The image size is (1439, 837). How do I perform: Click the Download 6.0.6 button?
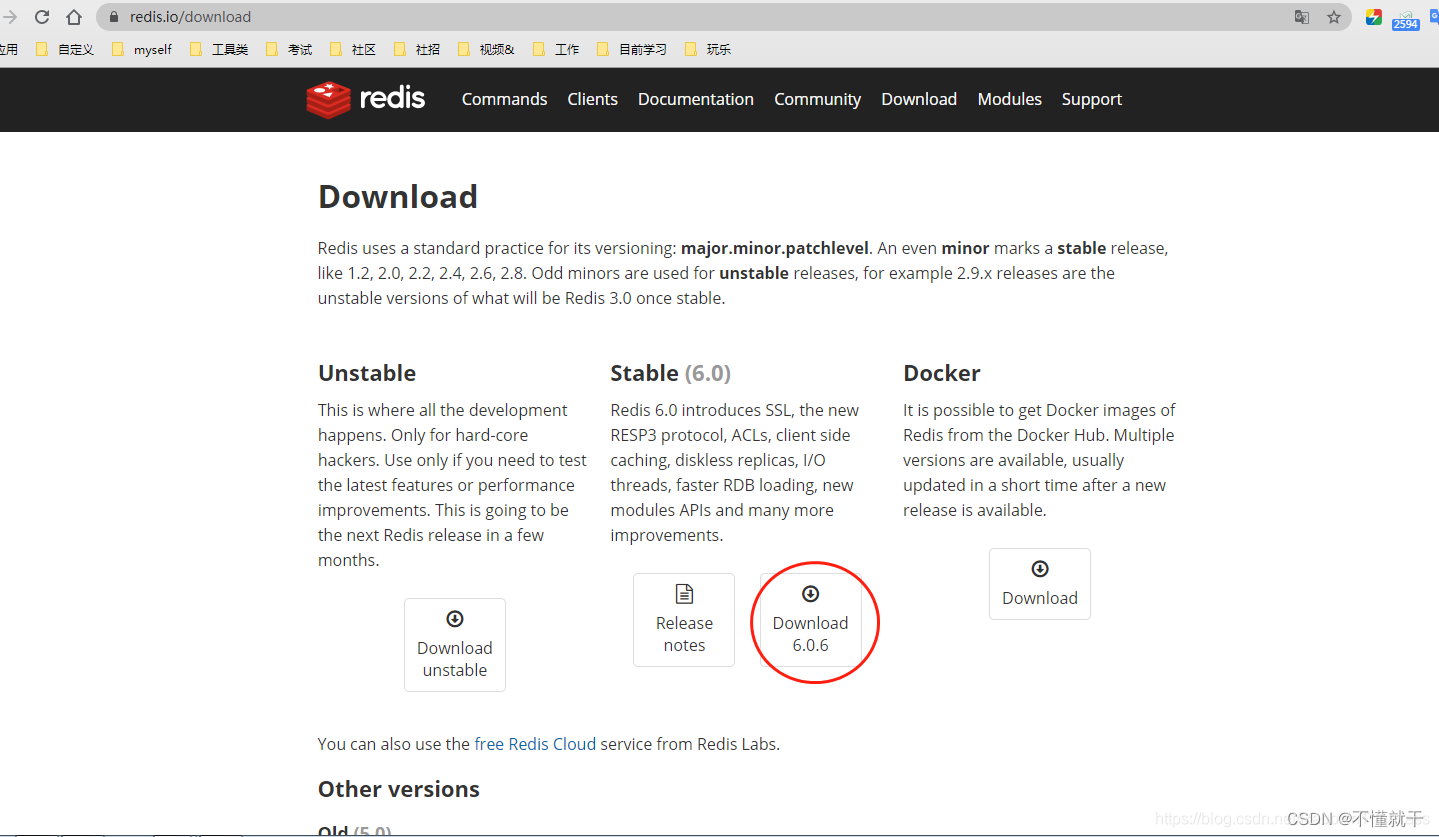pyautogui.click(x=811, y=620)
